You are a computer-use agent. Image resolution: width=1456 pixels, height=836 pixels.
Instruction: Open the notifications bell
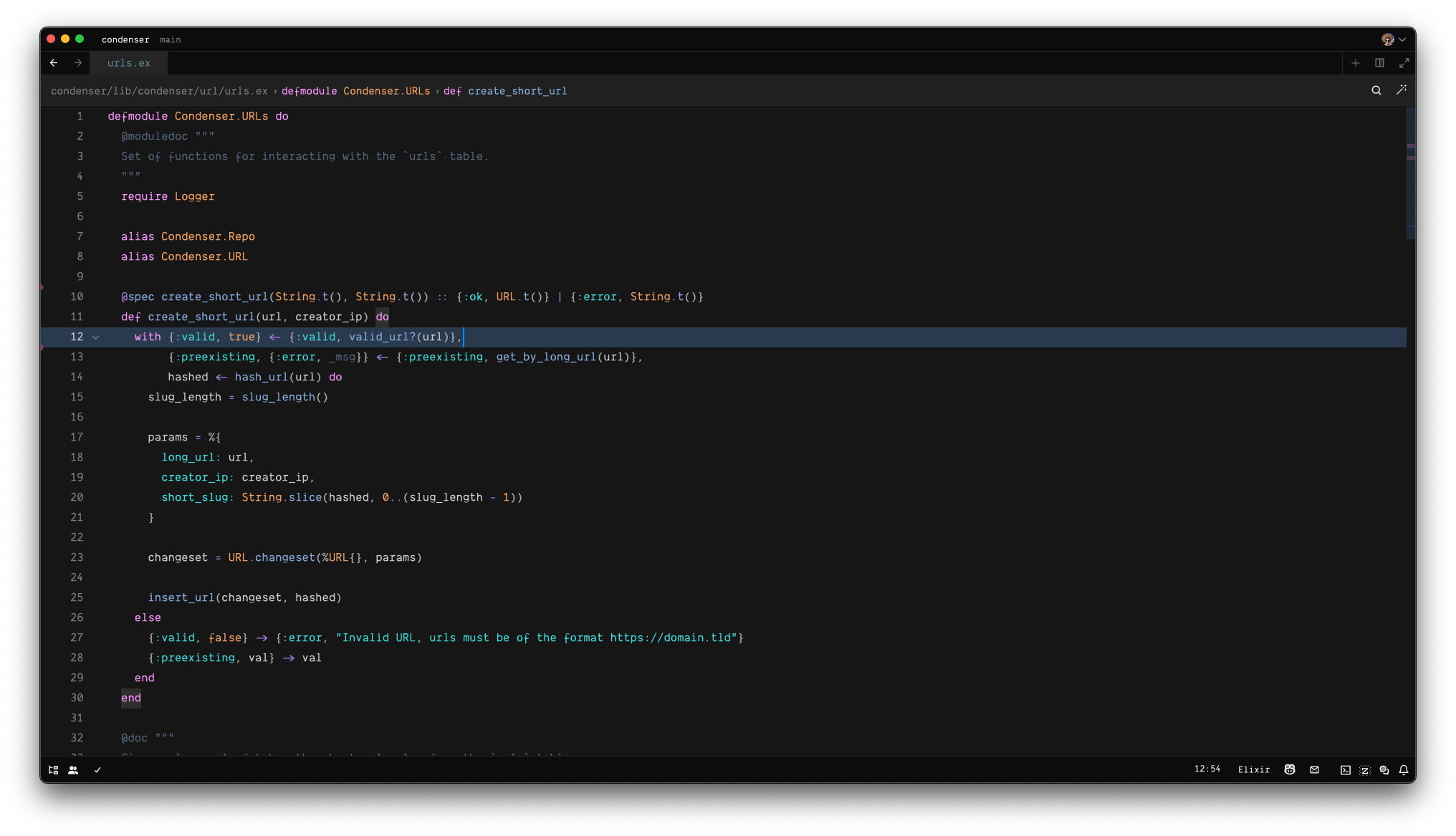[1404, 770]
